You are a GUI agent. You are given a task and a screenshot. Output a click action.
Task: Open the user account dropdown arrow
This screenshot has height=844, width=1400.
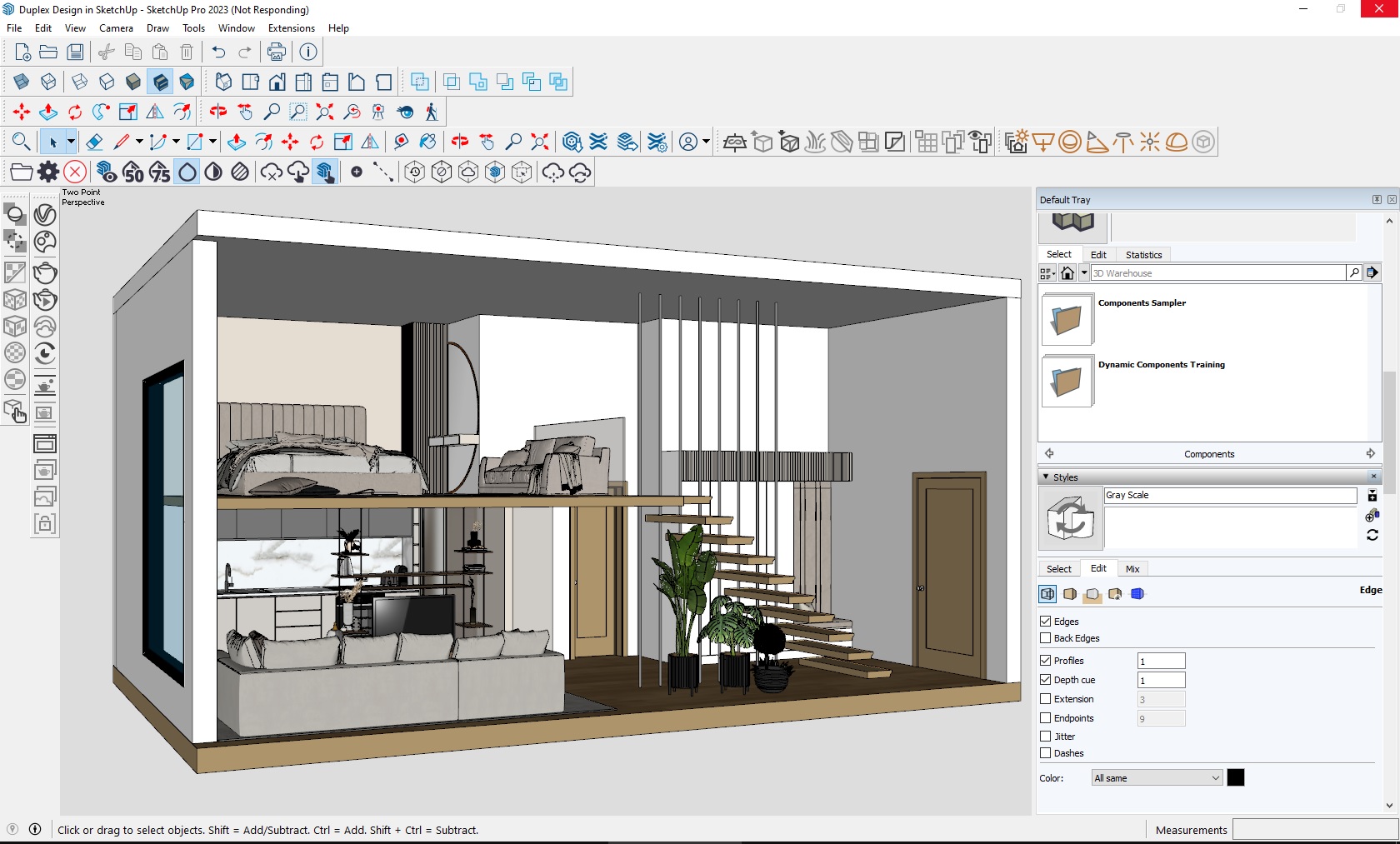coord(706,142)
